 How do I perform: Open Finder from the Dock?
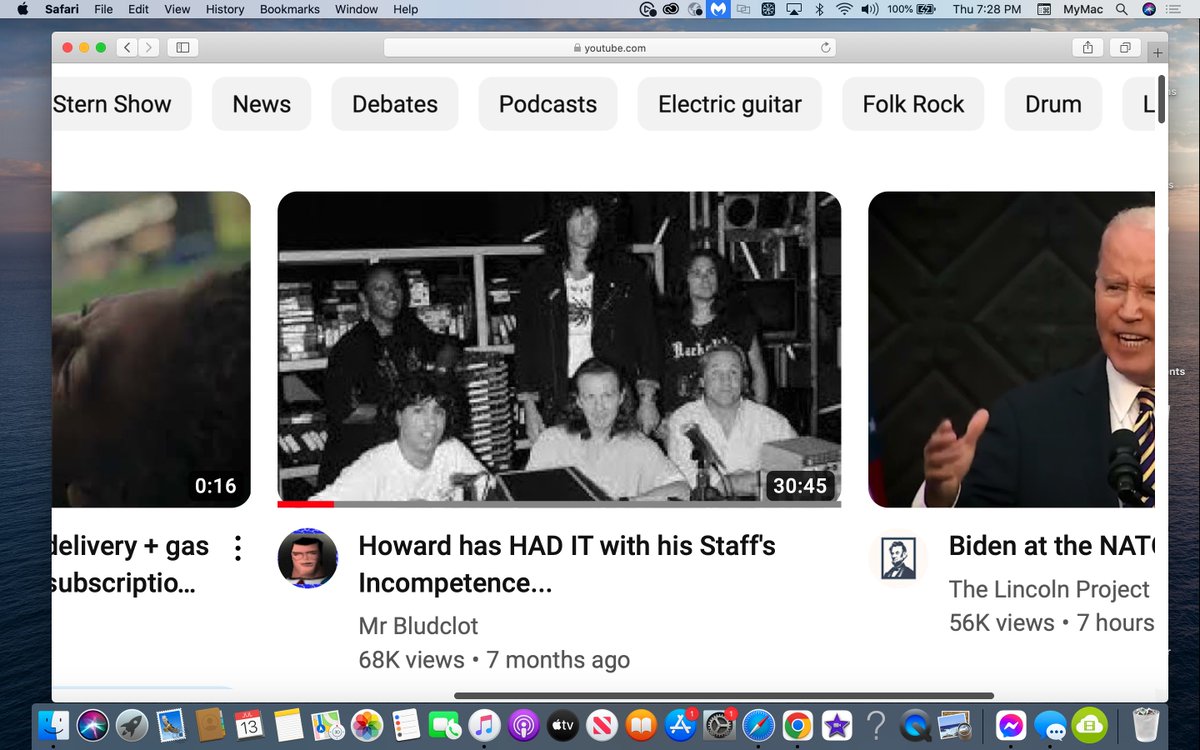[x=52, y=724]
